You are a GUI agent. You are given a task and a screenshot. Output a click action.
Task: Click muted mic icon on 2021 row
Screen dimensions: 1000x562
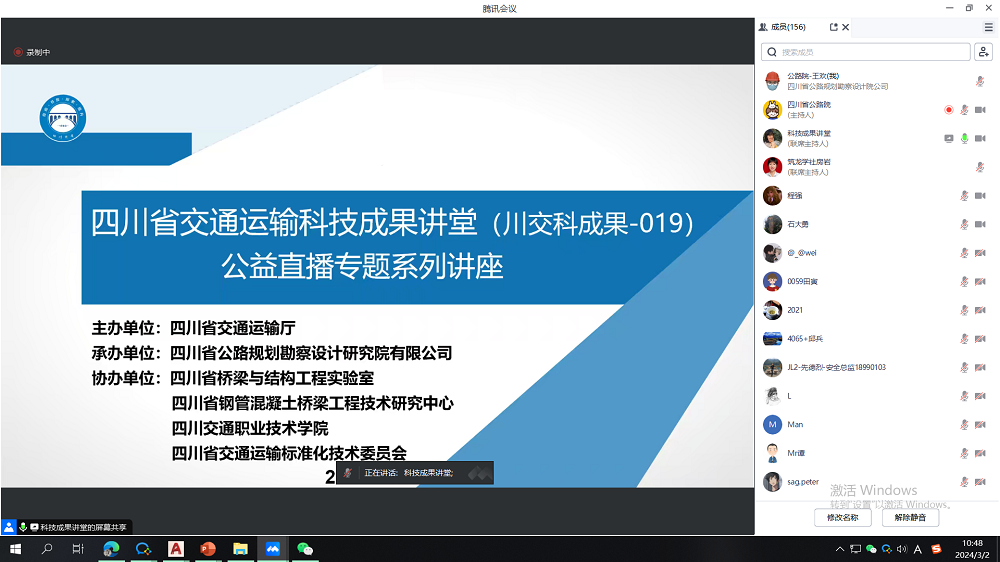(964, 310)
